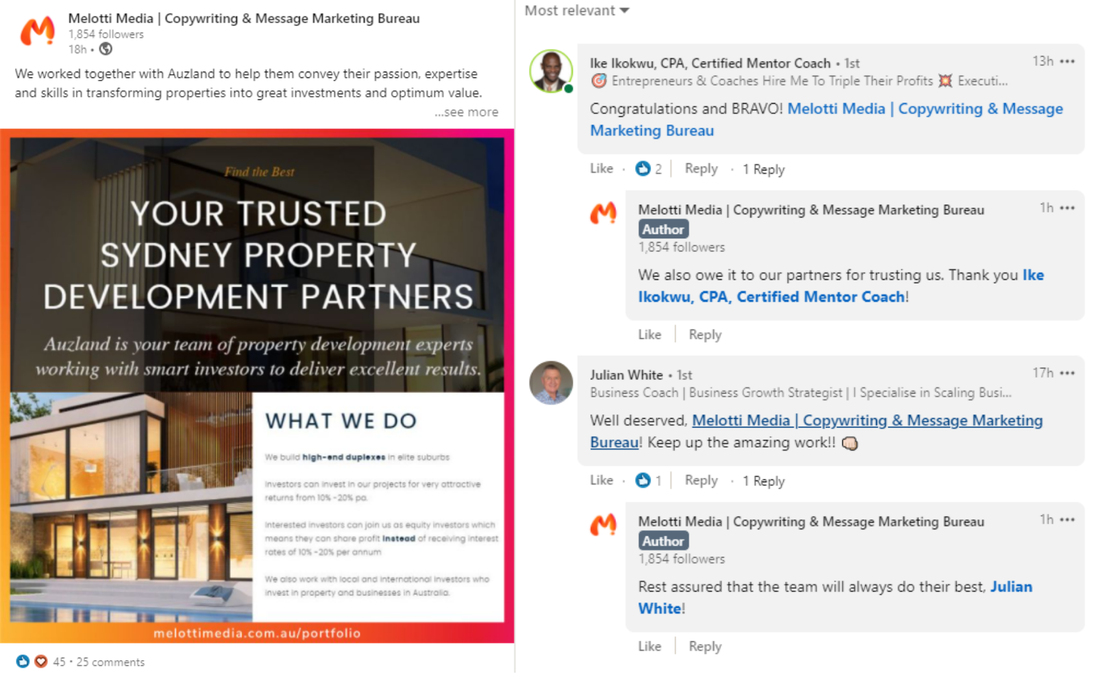The image size is (1100, 679).
Task: Follow Ike Ikokwu mention in Melotti's reply
Action: tap(841, 285)
